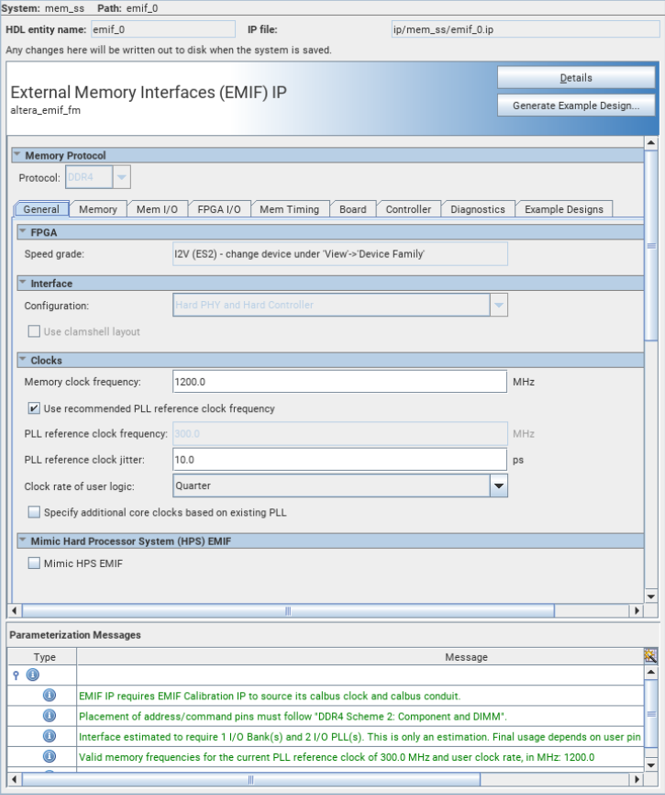Open the Diagnostics tab

point(478,209)
